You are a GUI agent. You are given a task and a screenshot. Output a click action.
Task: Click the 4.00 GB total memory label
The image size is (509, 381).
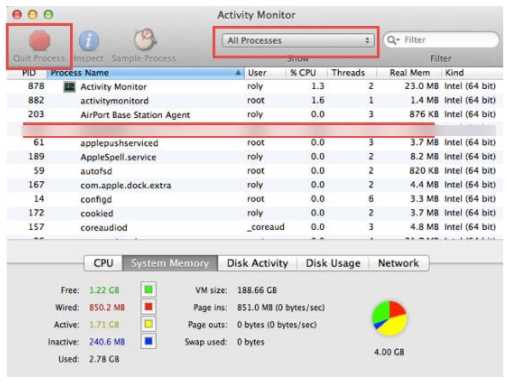389,352
